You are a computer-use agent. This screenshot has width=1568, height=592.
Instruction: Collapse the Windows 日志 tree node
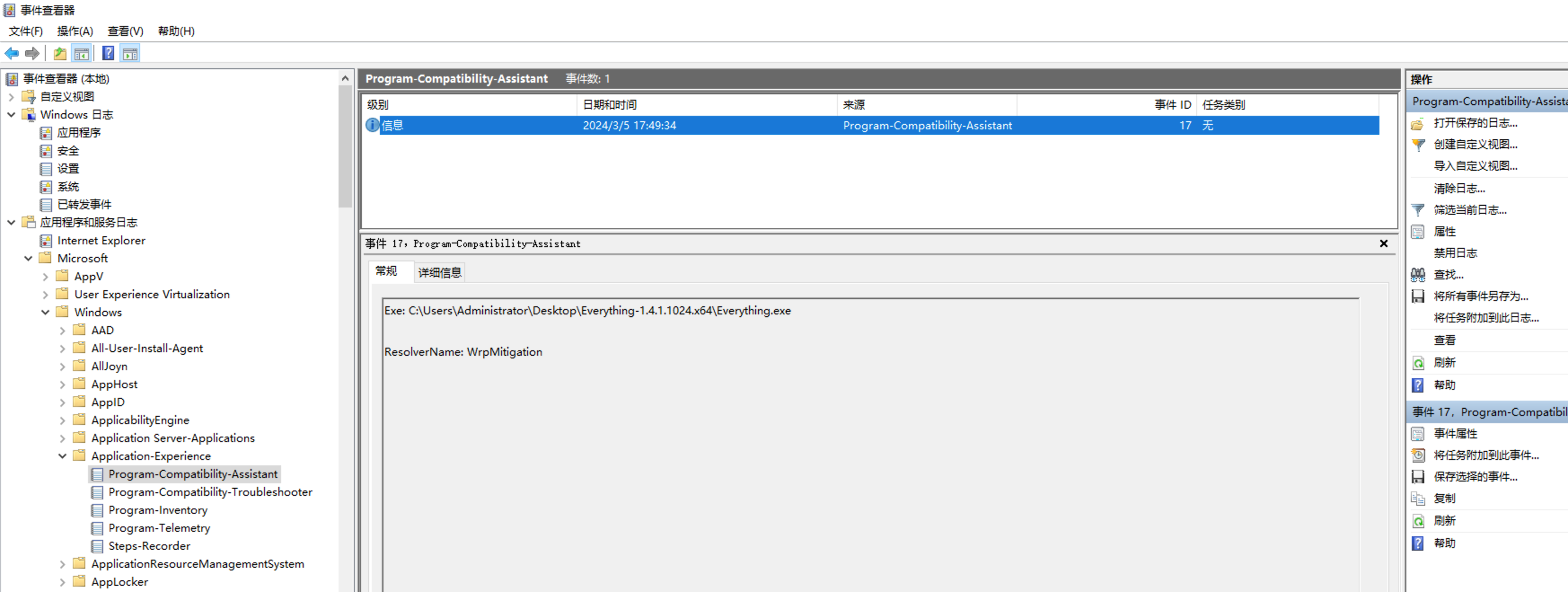click(12, 115)
